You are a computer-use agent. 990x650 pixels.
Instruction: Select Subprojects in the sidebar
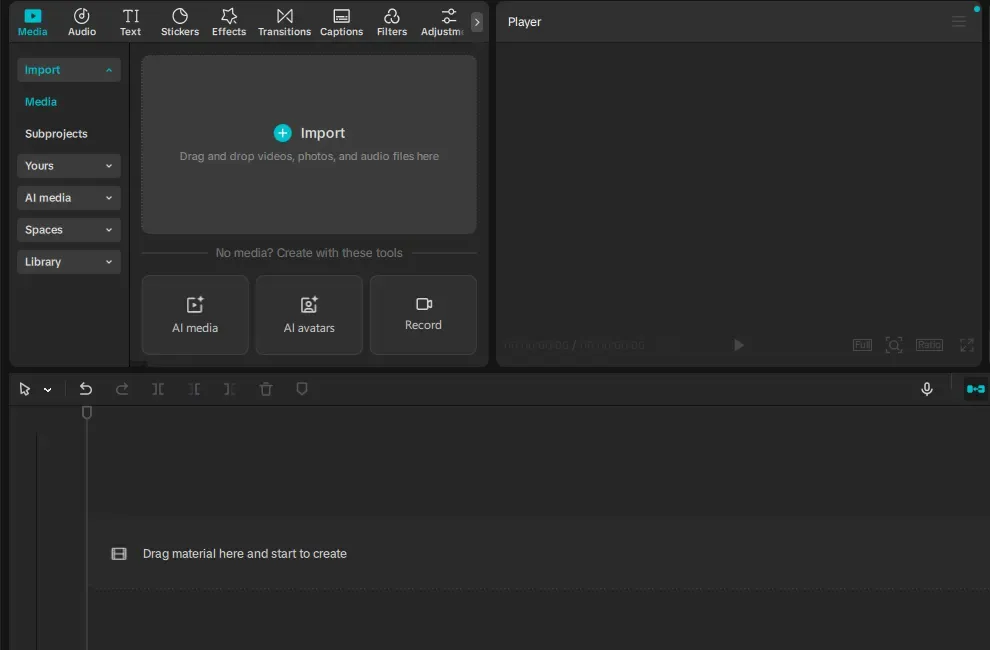coord(56,134)
